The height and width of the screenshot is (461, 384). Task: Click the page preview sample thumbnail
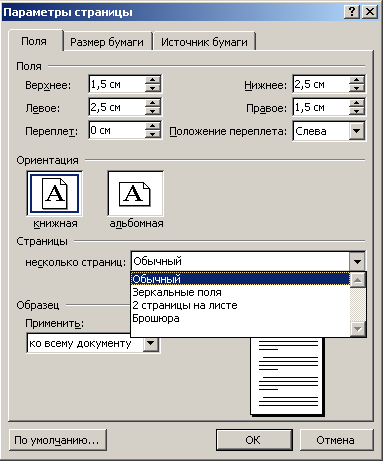point(287,376)
